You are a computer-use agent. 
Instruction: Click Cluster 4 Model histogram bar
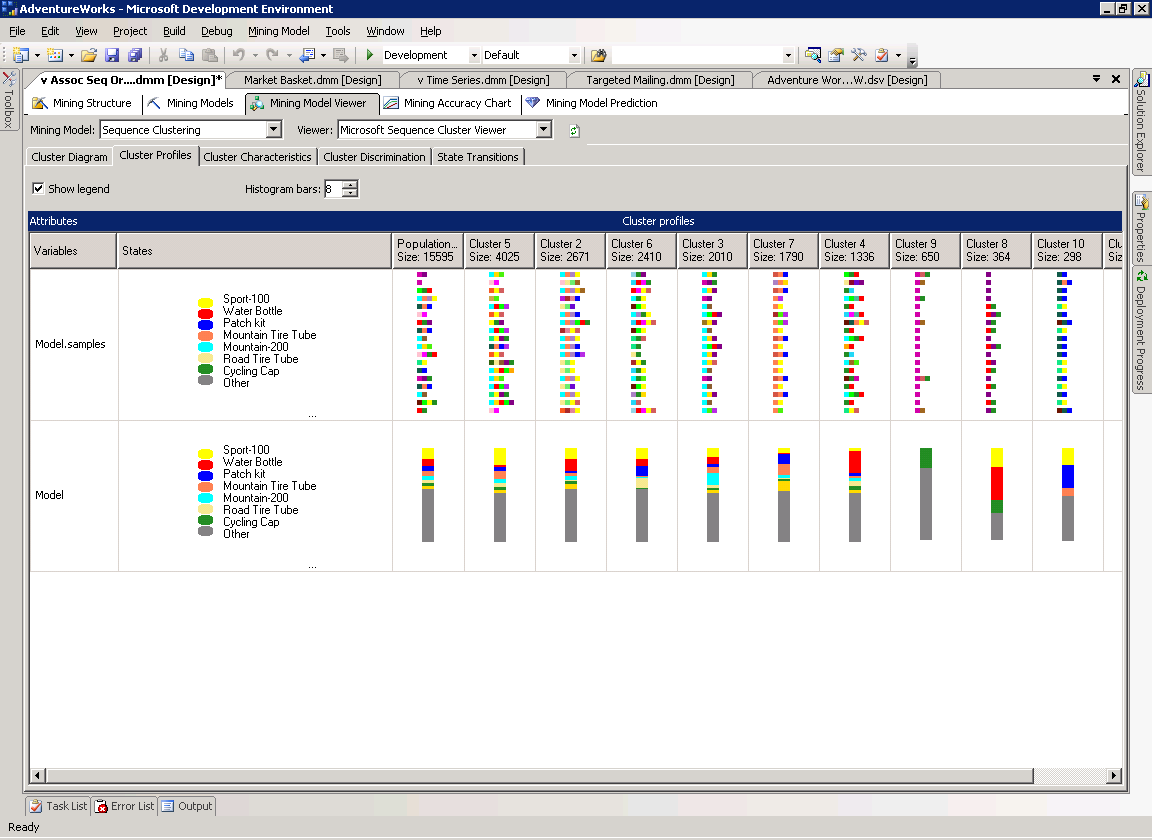click(x=854, y=495)
